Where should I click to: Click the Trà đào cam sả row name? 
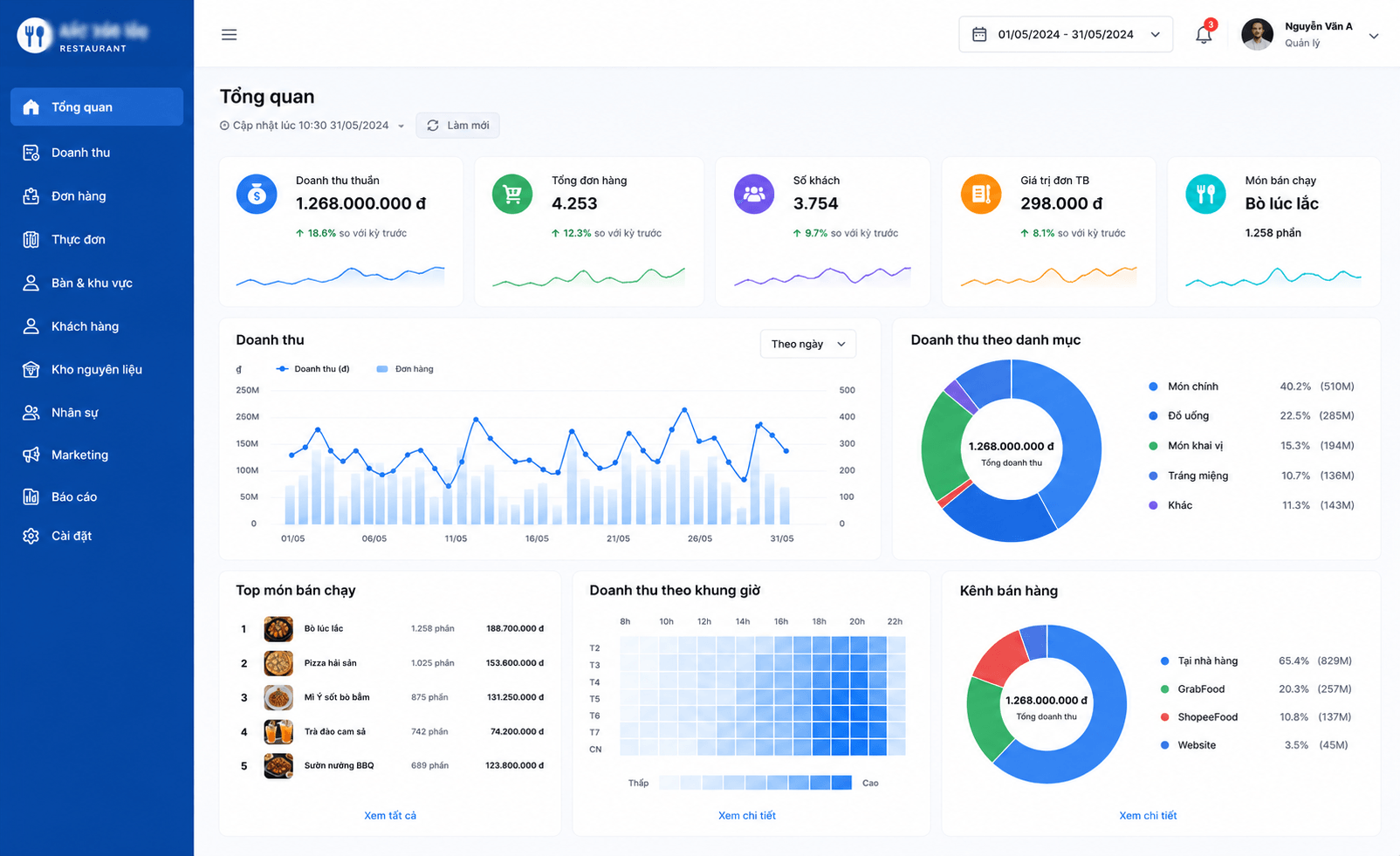click(335, 732)
